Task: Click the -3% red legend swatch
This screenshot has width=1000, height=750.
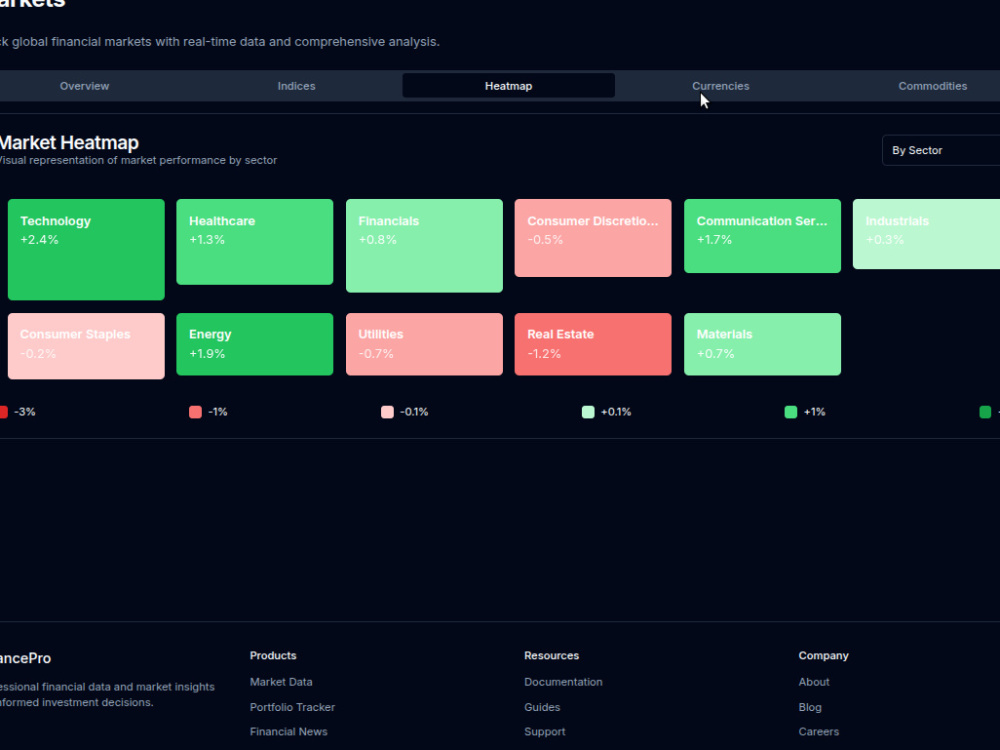Action: click(x=3, y=412)
